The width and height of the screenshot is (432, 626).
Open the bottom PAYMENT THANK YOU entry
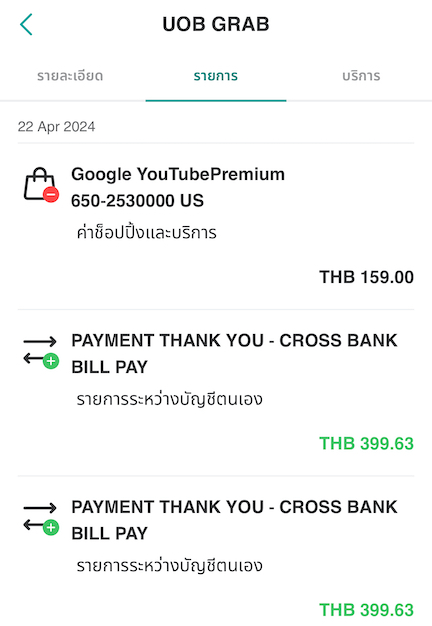216,551
